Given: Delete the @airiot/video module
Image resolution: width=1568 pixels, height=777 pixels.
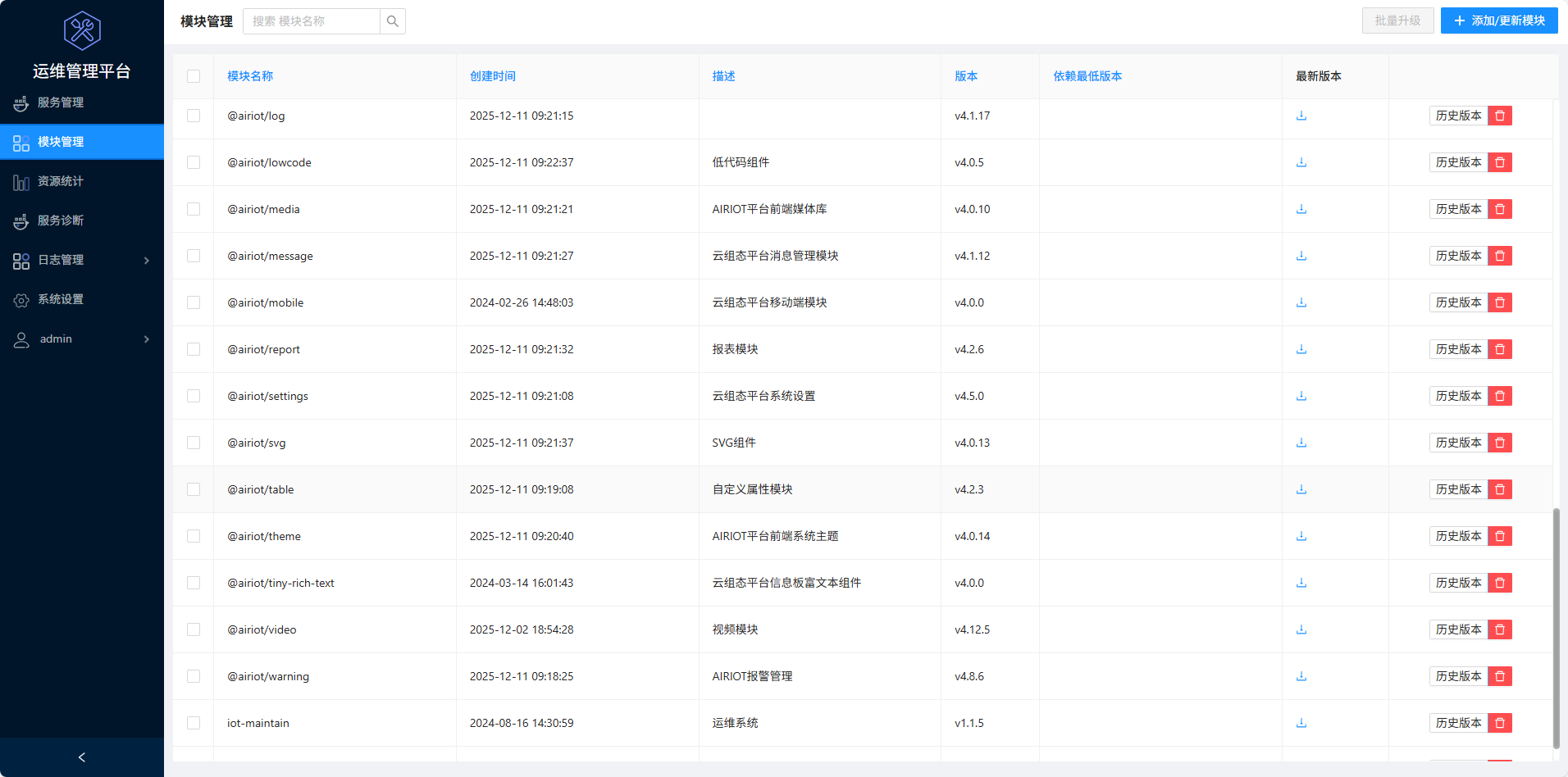Looking at the screenshot, I should 1500,629.
